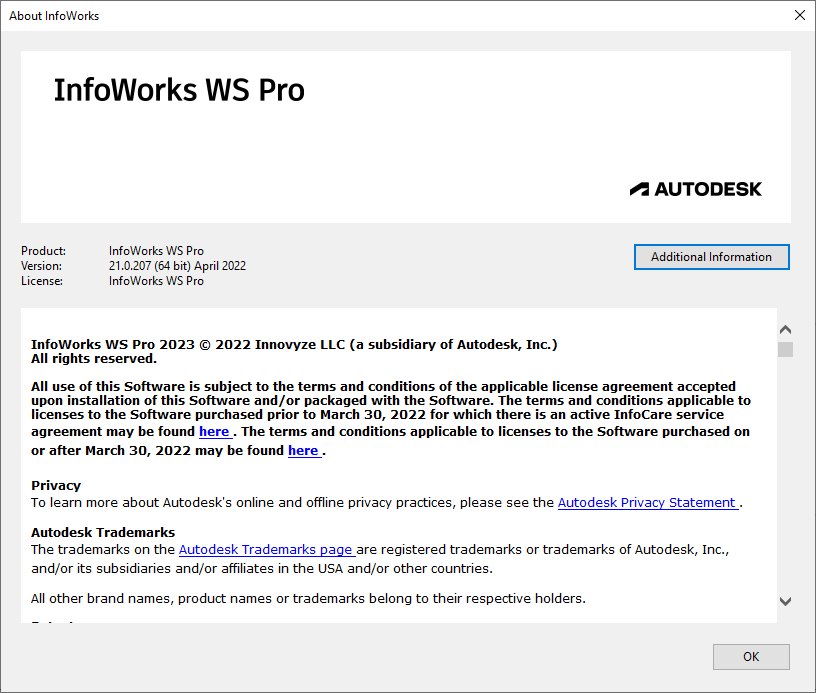This screenshot has height=693, width=816.
Task: Select the version text 21.0.207 (64 bit) April 2022
Action: 177,266
